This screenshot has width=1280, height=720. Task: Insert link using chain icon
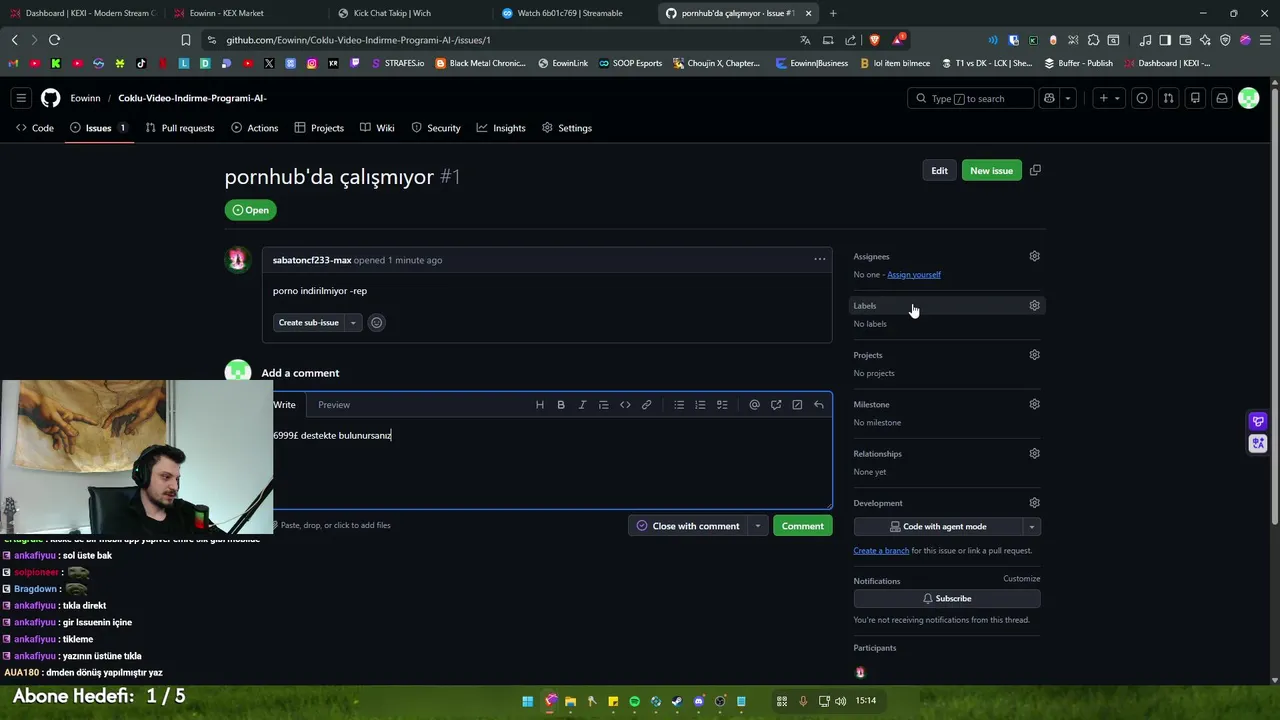(647, 405)
